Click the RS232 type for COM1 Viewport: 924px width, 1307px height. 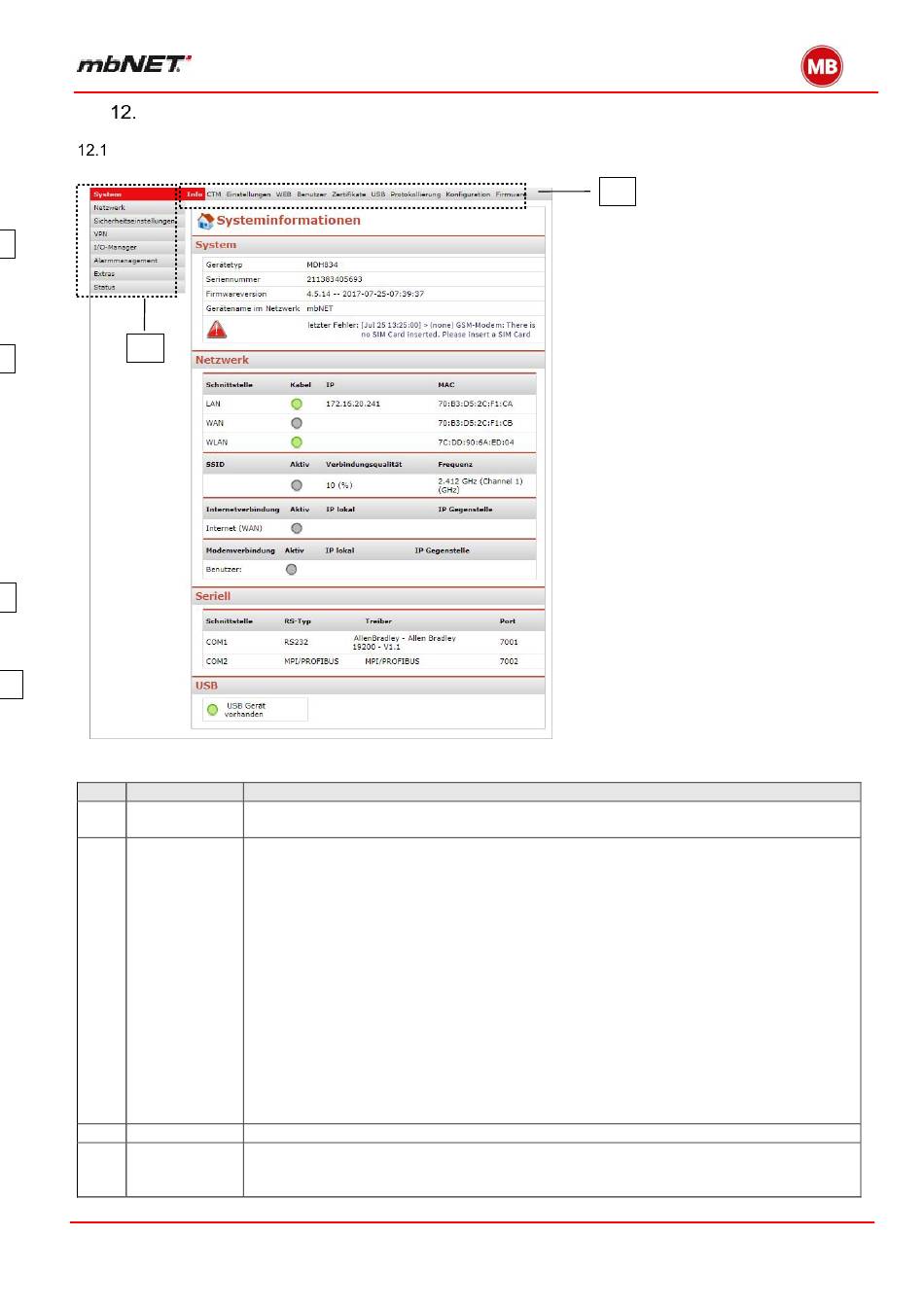pos(296,642)
